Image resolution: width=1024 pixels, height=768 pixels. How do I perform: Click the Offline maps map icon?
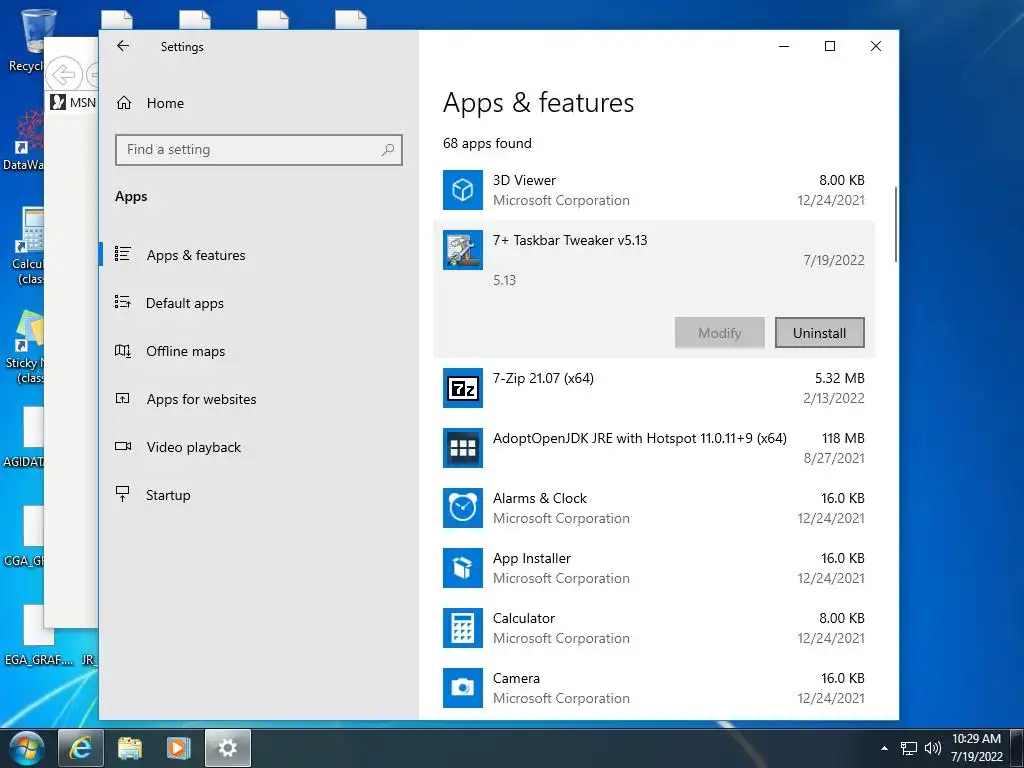coord(123,351)
